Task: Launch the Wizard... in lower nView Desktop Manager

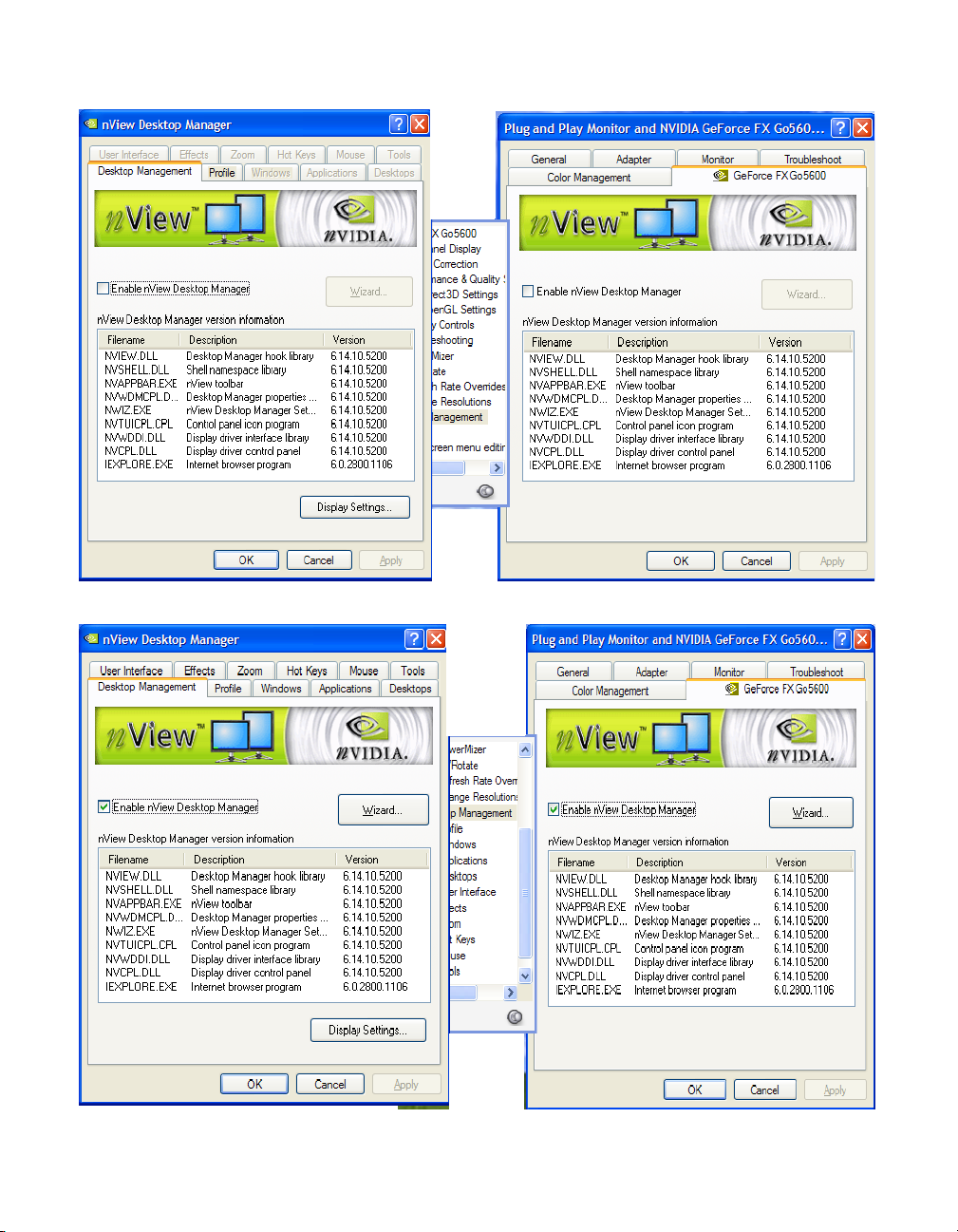Action: (x=383, y=810)
